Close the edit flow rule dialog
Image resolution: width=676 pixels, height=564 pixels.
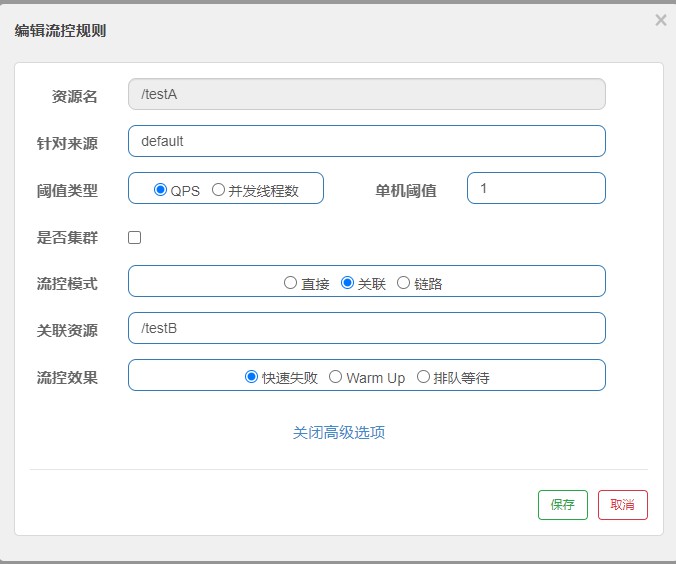point(660,20)
